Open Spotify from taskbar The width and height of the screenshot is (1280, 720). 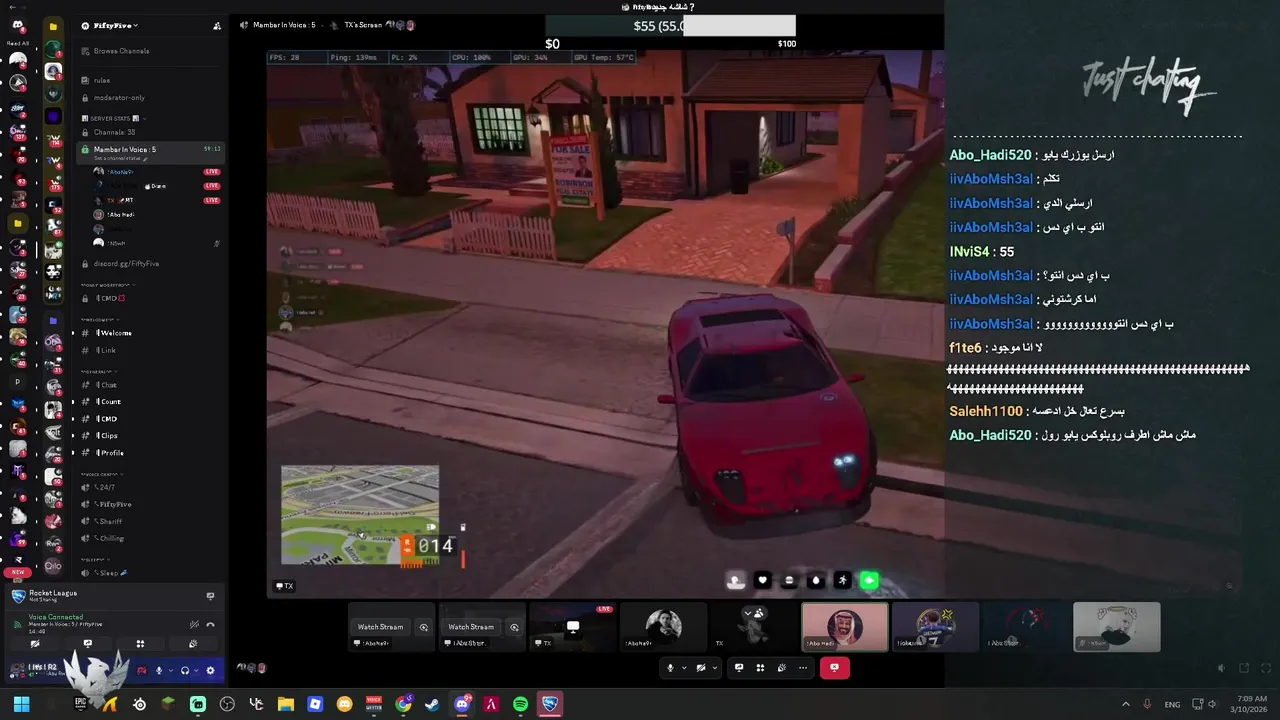(x=520, y=704)
